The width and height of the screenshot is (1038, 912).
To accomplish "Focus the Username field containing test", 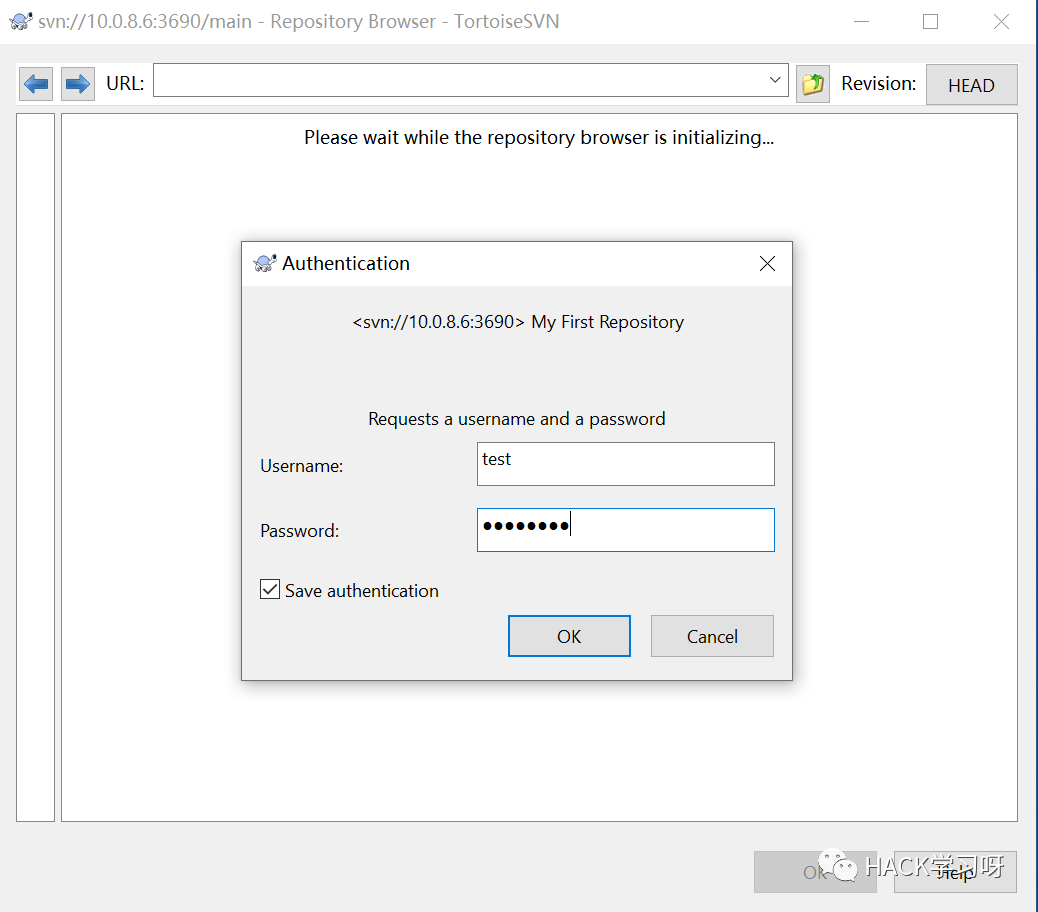I will [x=626, y=464].
